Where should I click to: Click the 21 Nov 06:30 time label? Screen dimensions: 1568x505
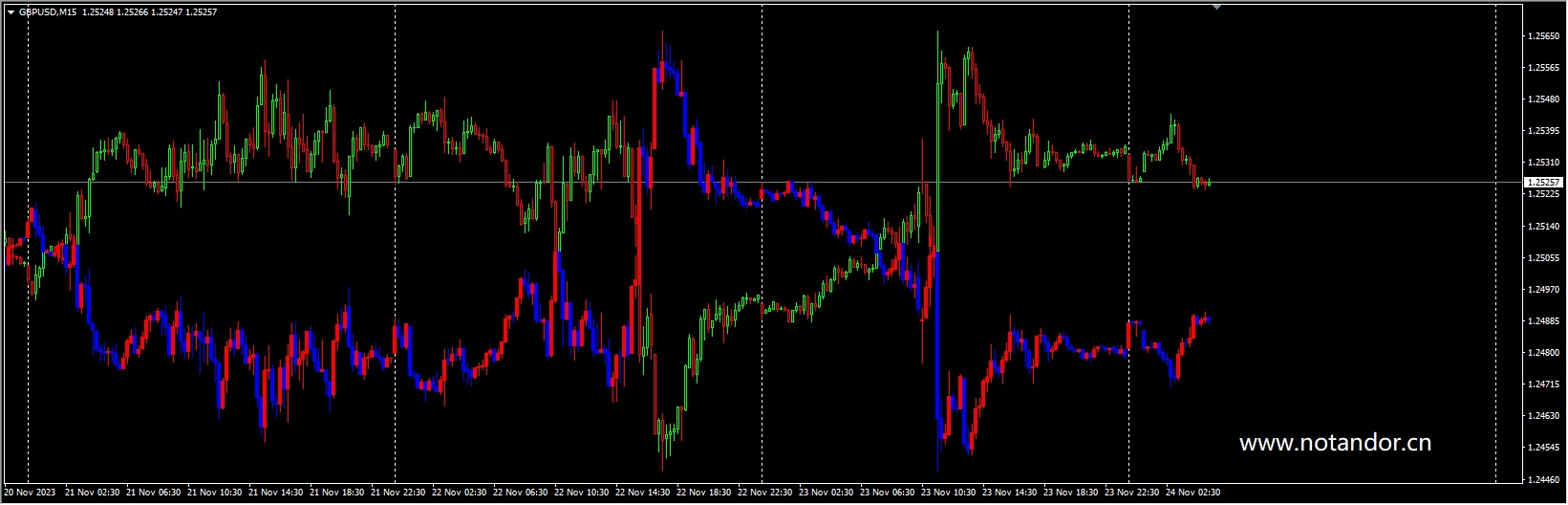tap(155, 493)
